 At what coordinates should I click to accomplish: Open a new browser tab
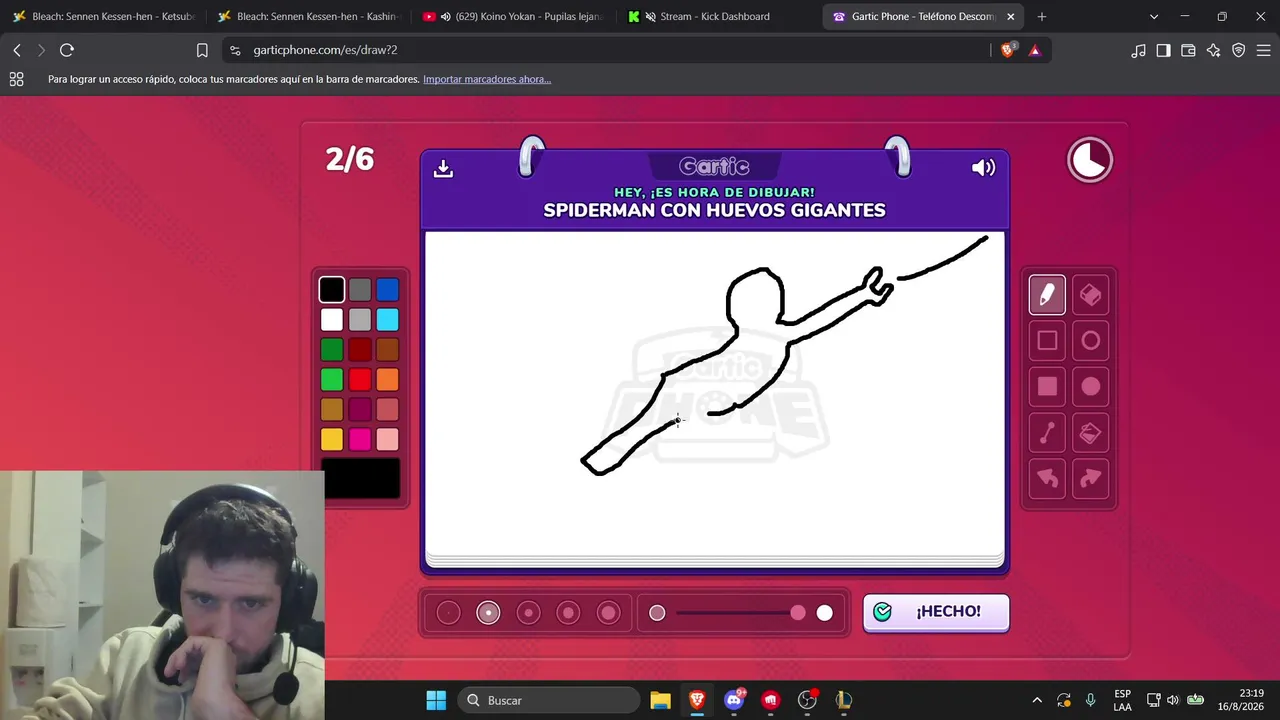point(1041,17)
